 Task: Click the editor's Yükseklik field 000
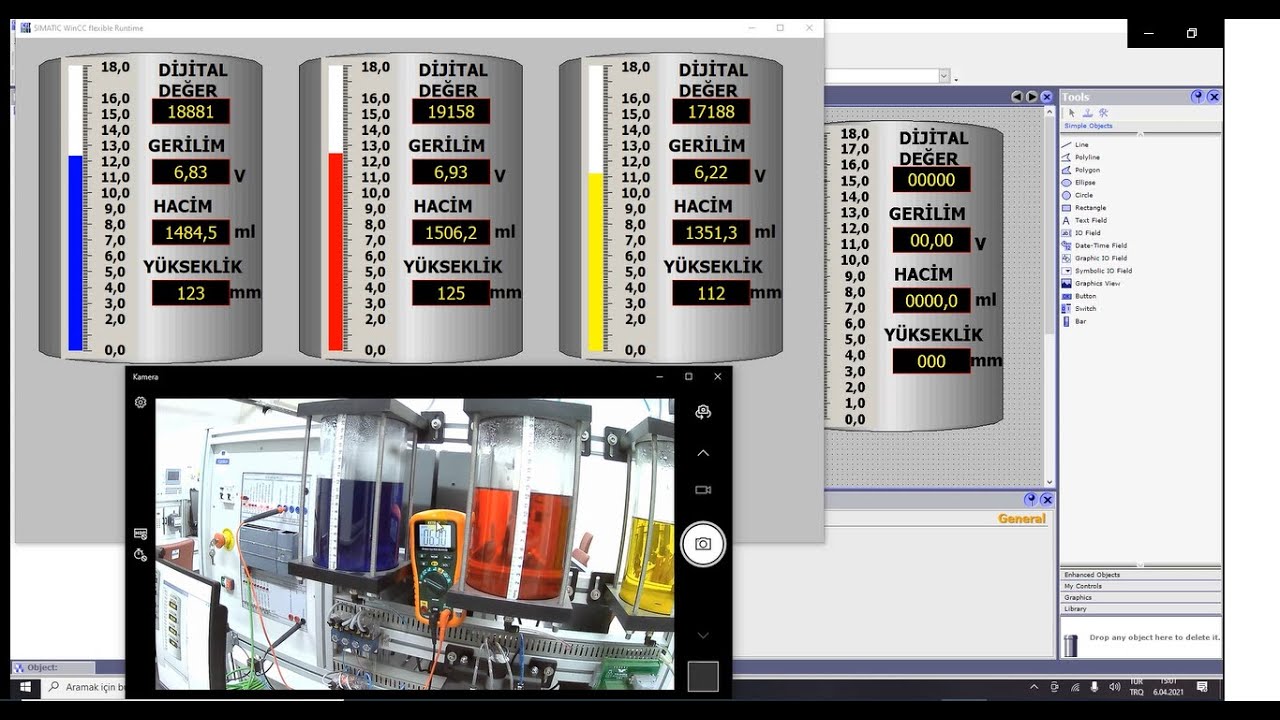point(931,361)
